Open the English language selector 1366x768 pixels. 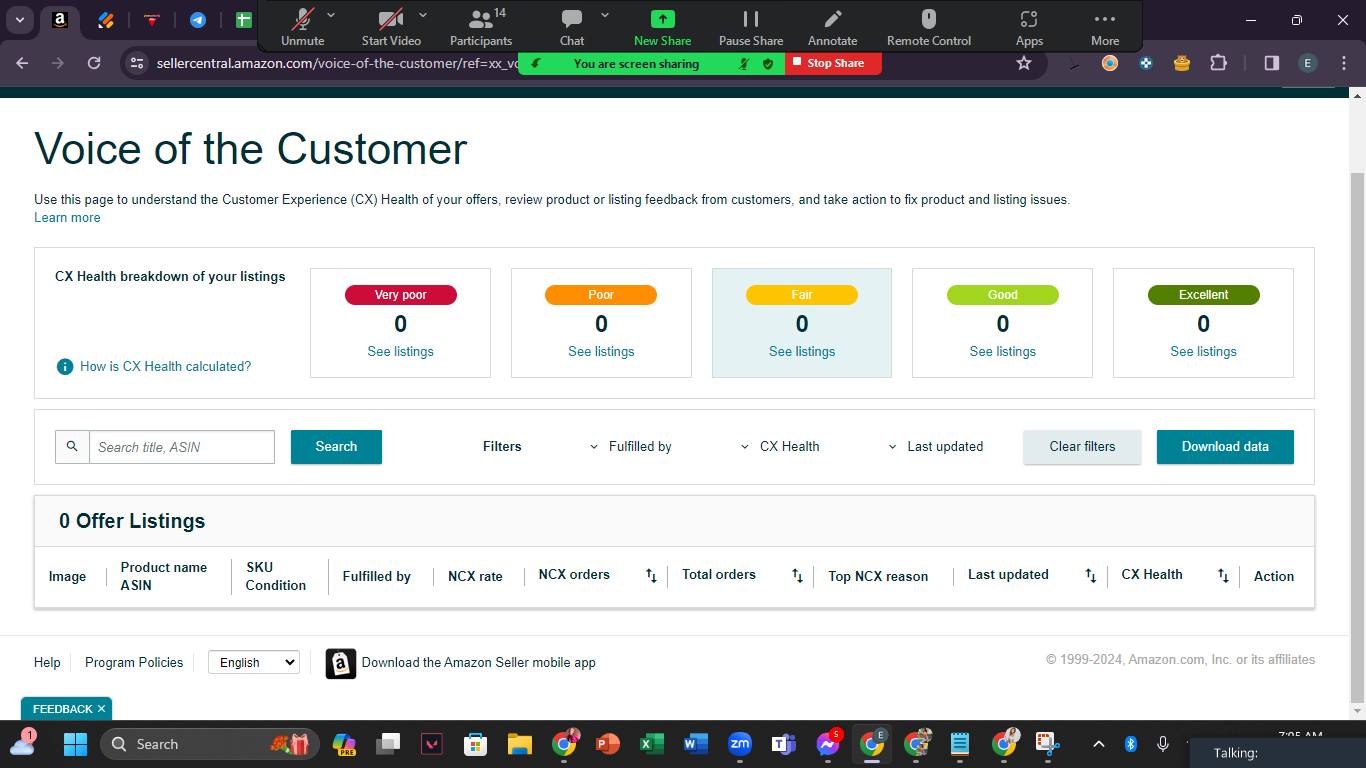pyautogui.click(x=254, y=662)
